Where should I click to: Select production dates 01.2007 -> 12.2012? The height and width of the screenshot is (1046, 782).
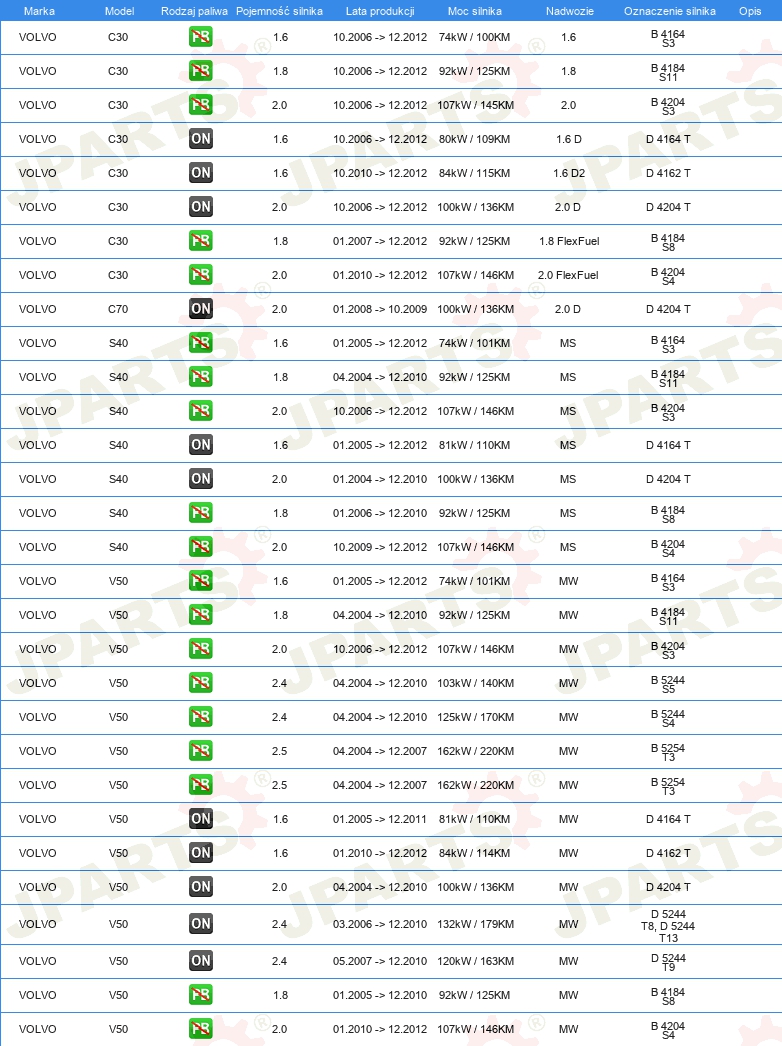380,241
